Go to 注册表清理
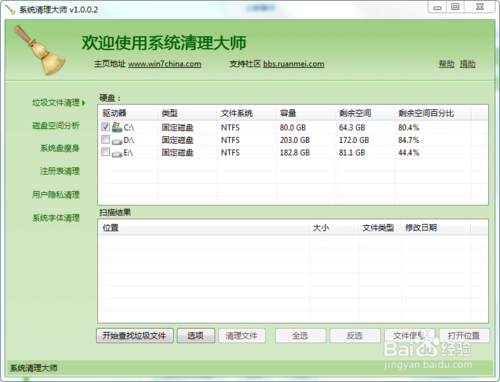This screenshot has width=500, height=382. [x=60, y=171]
